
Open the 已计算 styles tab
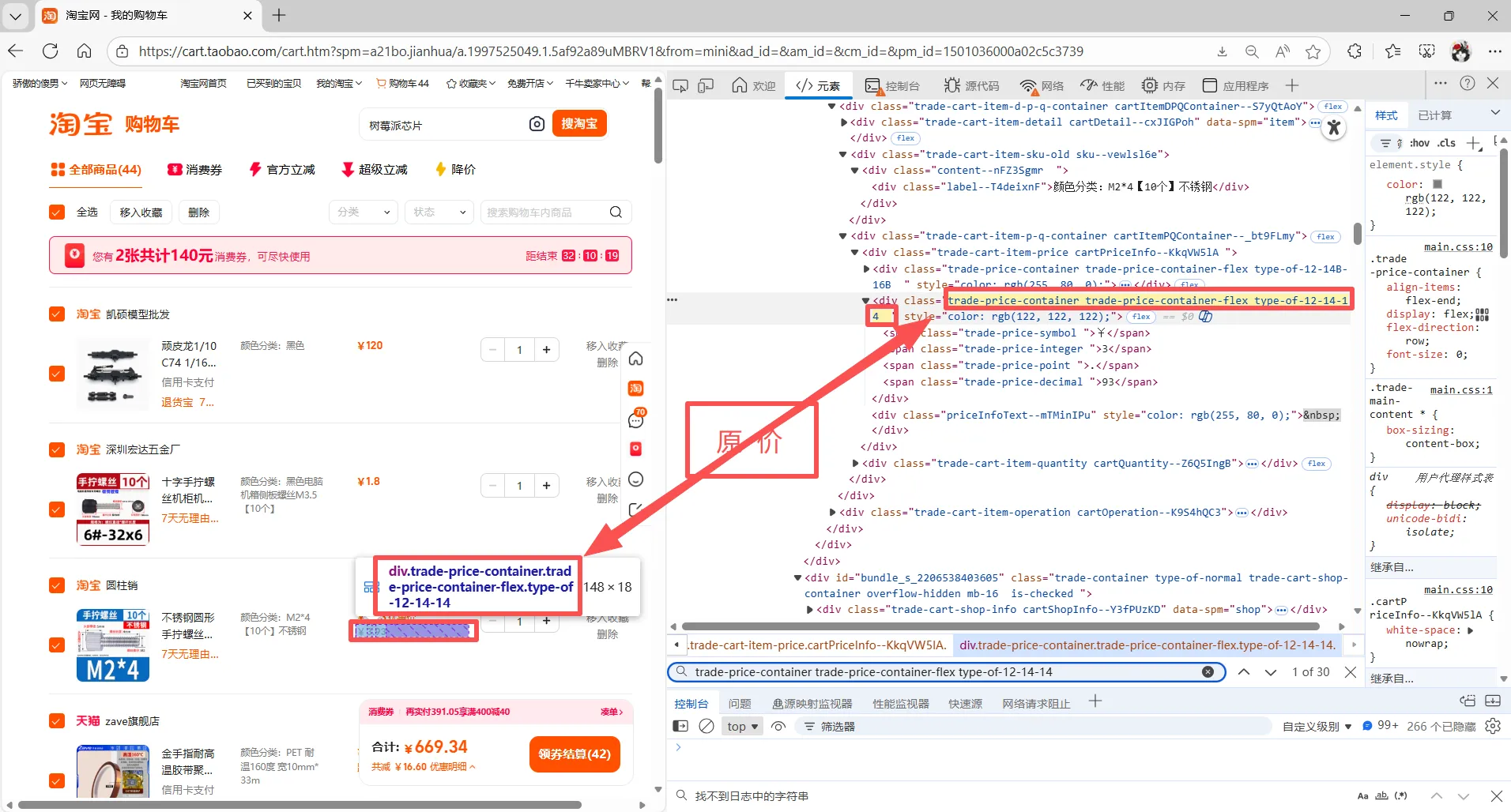[1434, 115]
